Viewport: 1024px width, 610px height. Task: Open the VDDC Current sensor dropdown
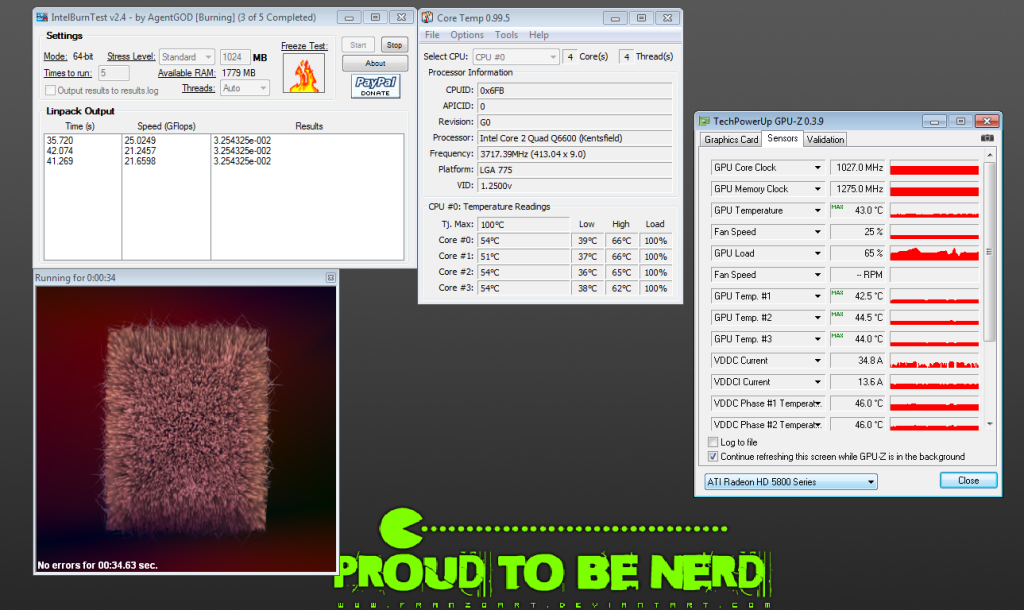point(818,361)
